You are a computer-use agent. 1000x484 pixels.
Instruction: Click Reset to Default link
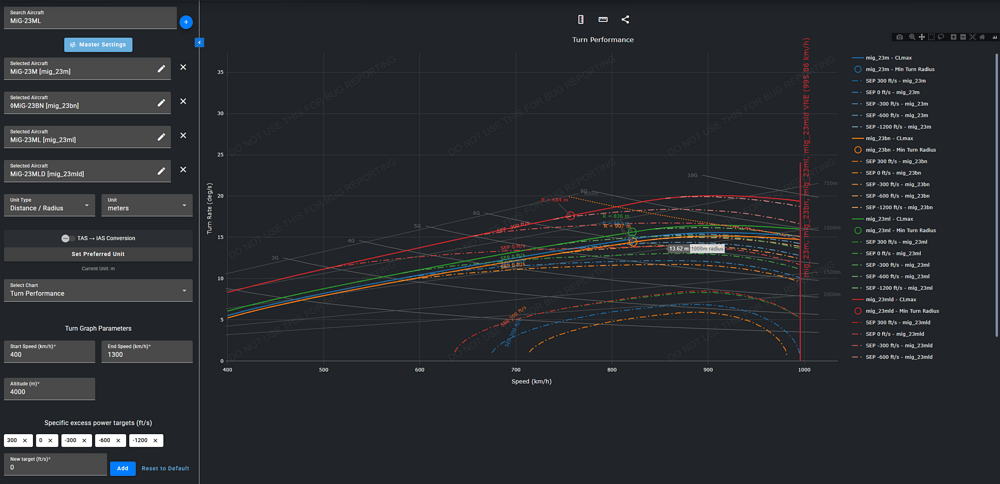coord(165,469)
